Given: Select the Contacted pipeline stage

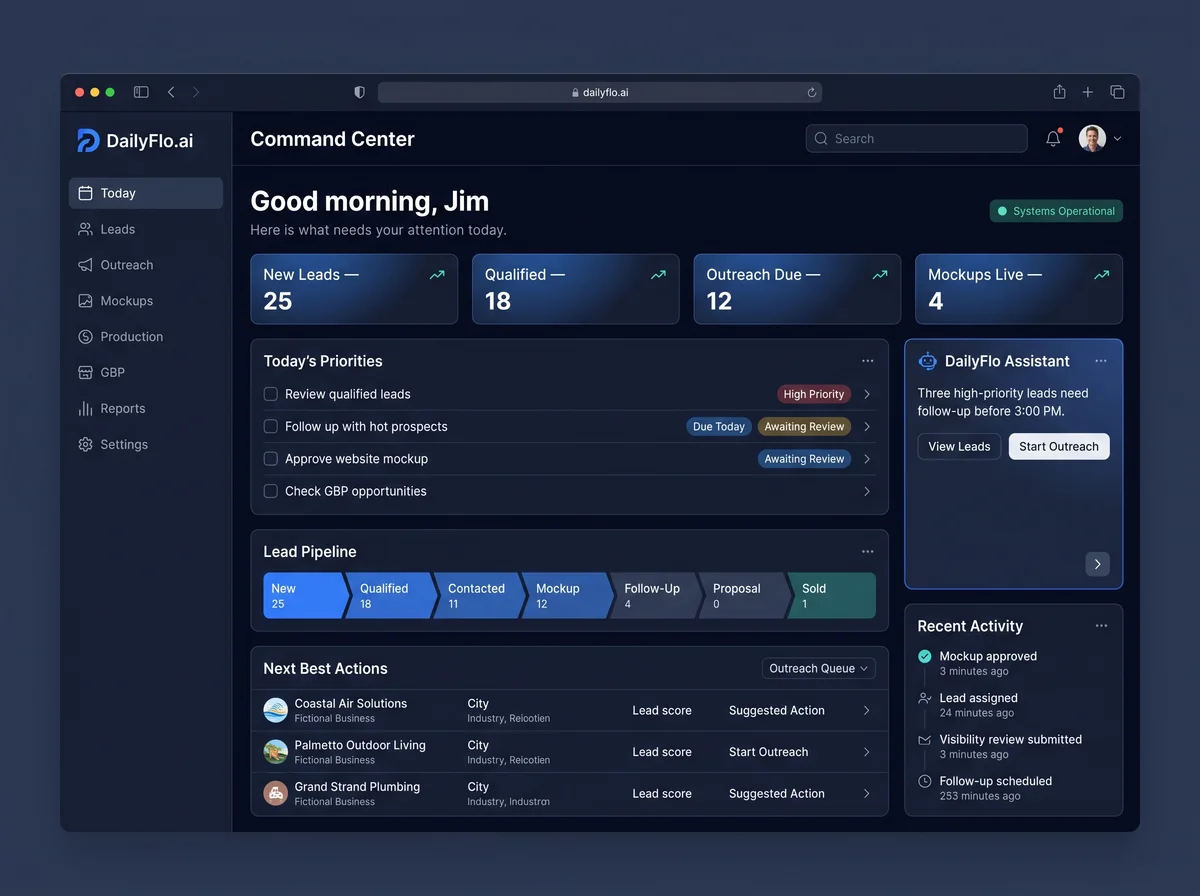Looking at the screenshot, I should pos(479,595).
